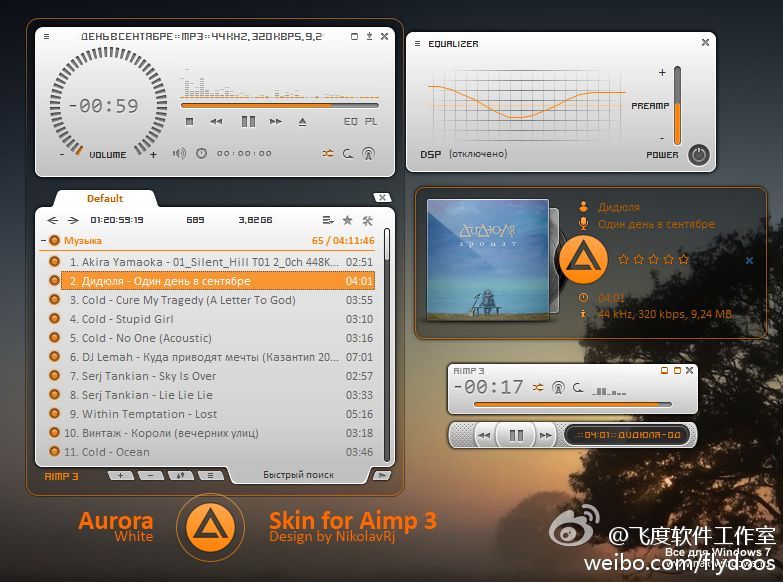Open internet radio capture icon in main player

369,154
